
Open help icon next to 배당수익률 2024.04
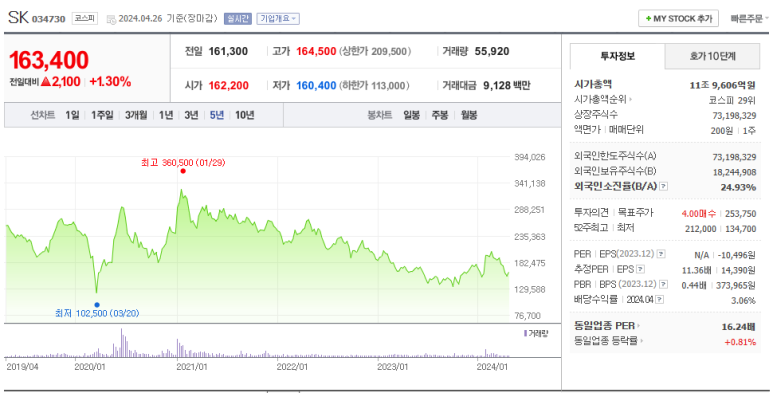[660, 300]
